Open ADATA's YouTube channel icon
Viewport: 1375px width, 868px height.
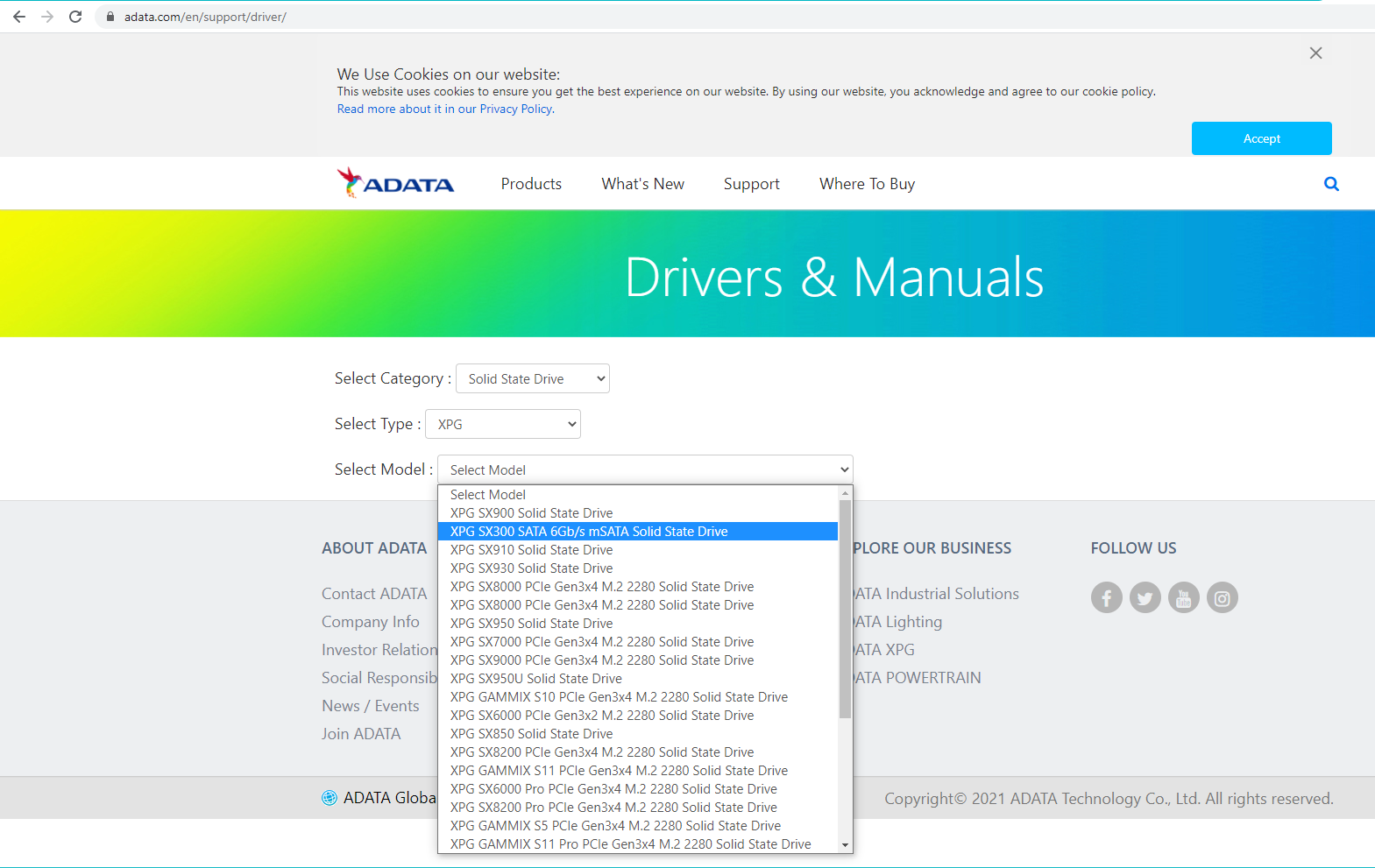click(x=1184, y=597)
